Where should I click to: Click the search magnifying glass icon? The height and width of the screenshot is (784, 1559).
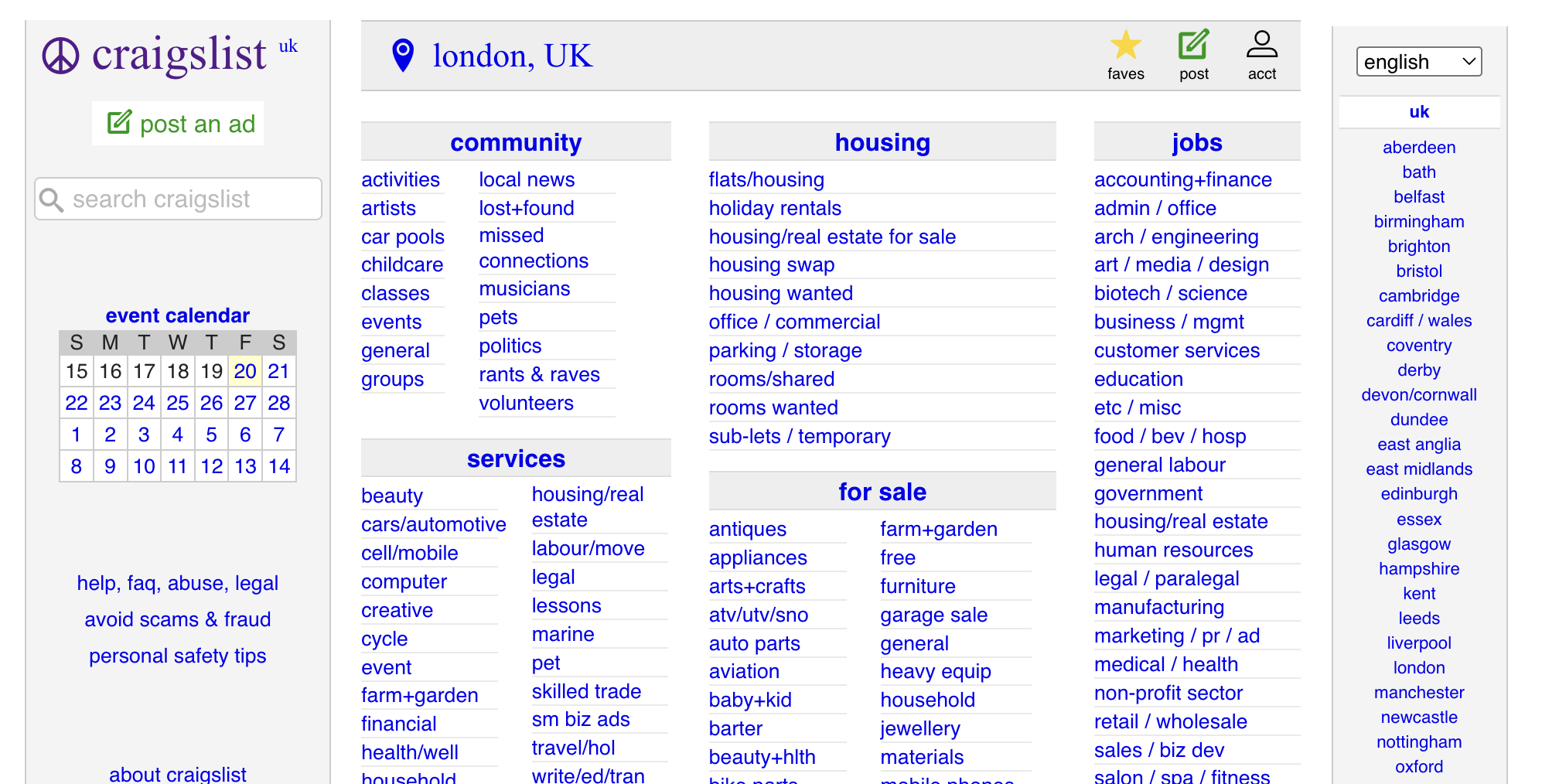51,199
